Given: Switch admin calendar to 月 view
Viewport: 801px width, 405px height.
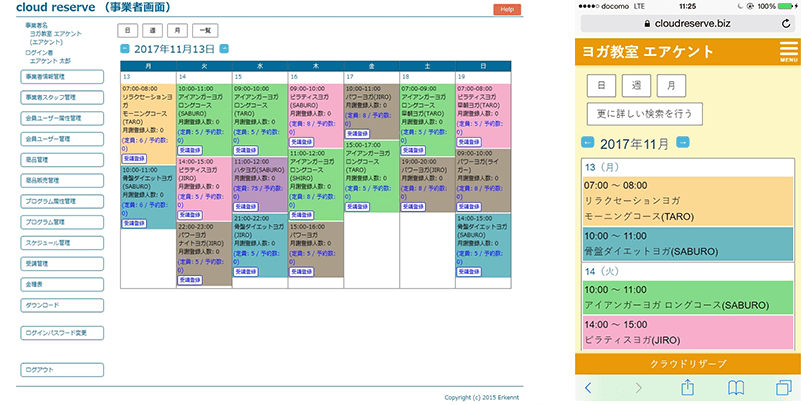Looking at the screenshot, I should pos(177,31).
